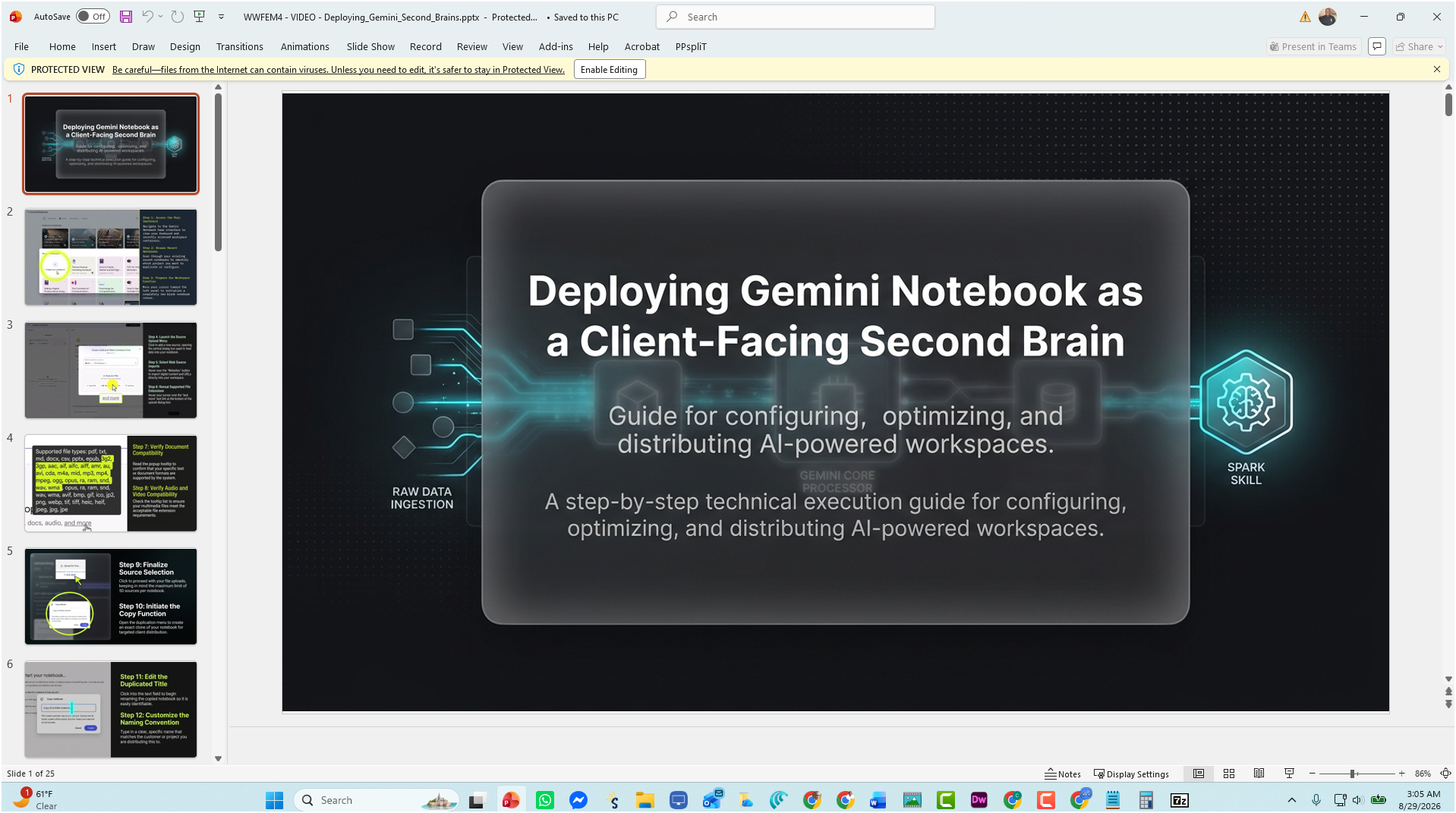The width and height of the screenshot is (1456, 813).
Task: Toggle the Notes pane button
Action: (1062, 774)
